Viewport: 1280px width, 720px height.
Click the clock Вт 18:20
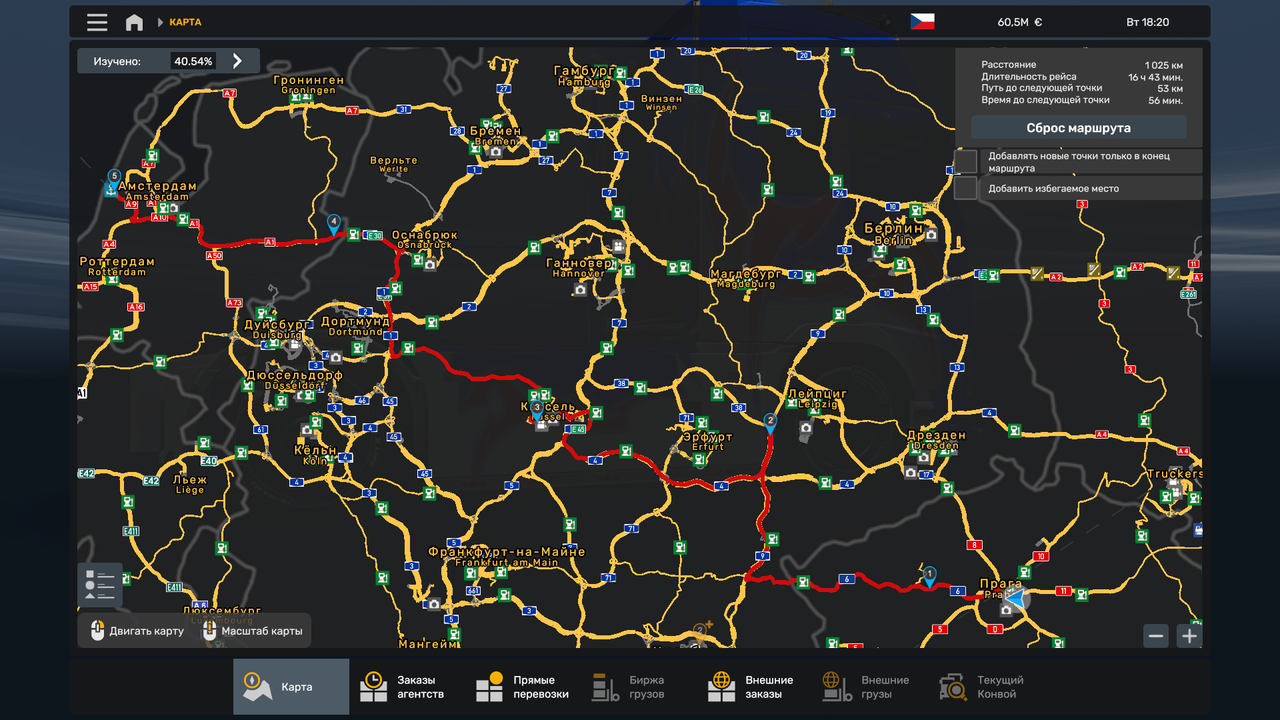click(x=1147, y=22)
